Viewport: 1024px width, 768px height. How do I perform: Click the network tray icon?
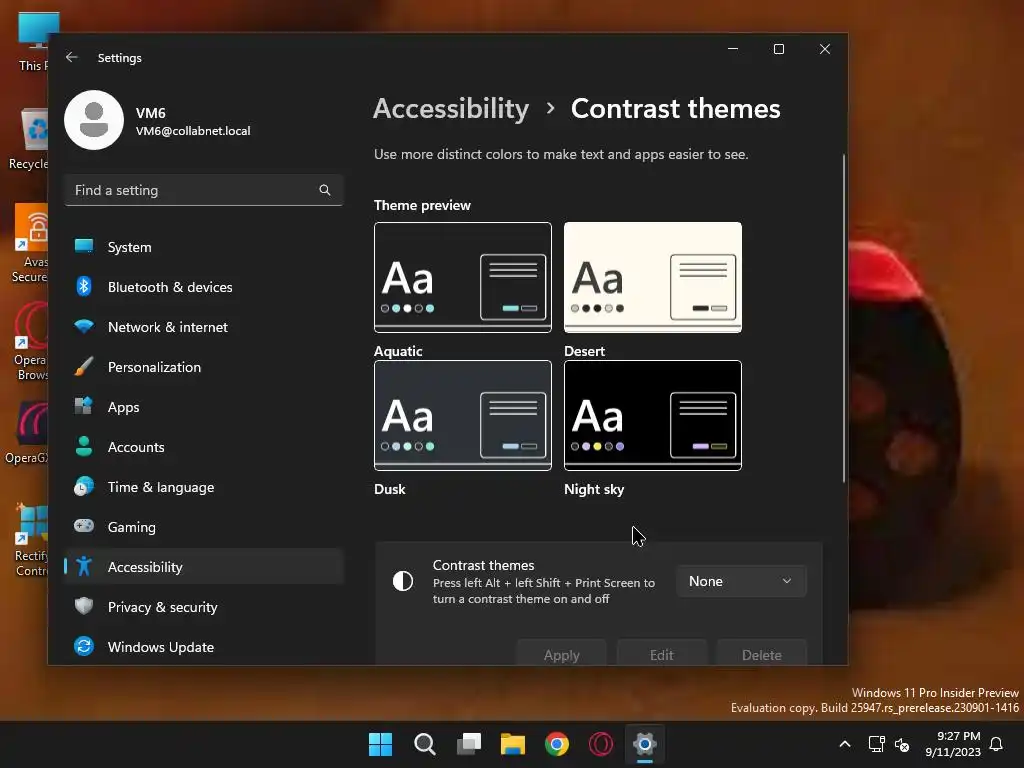coord(876,744)
